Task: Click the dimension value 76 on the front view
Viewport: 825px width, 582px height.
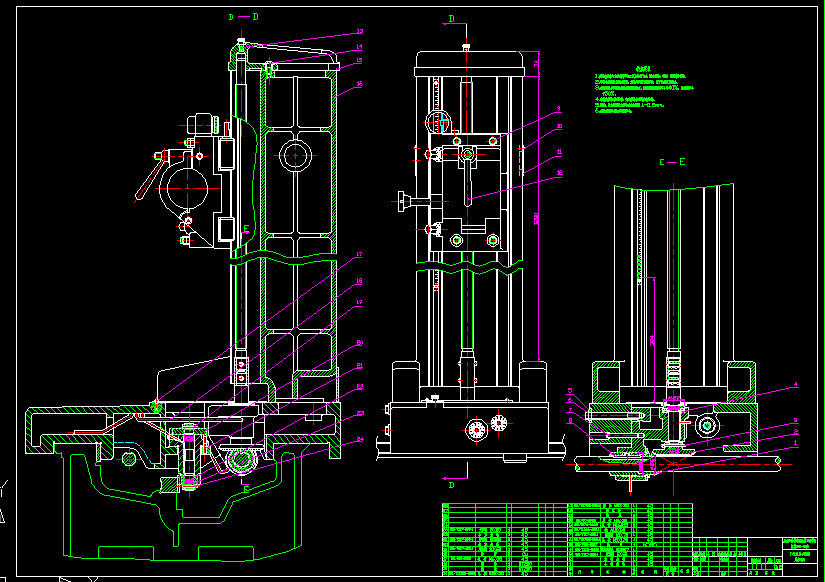Action: tap(536, 64)
